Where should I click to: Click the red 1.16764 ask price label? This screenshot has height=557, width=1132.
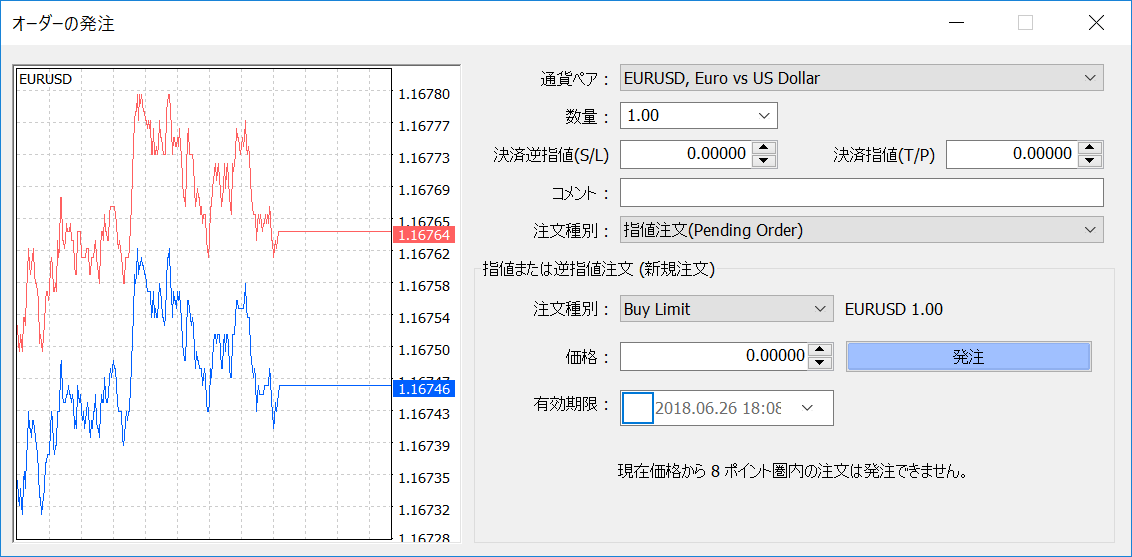(424, 235)
